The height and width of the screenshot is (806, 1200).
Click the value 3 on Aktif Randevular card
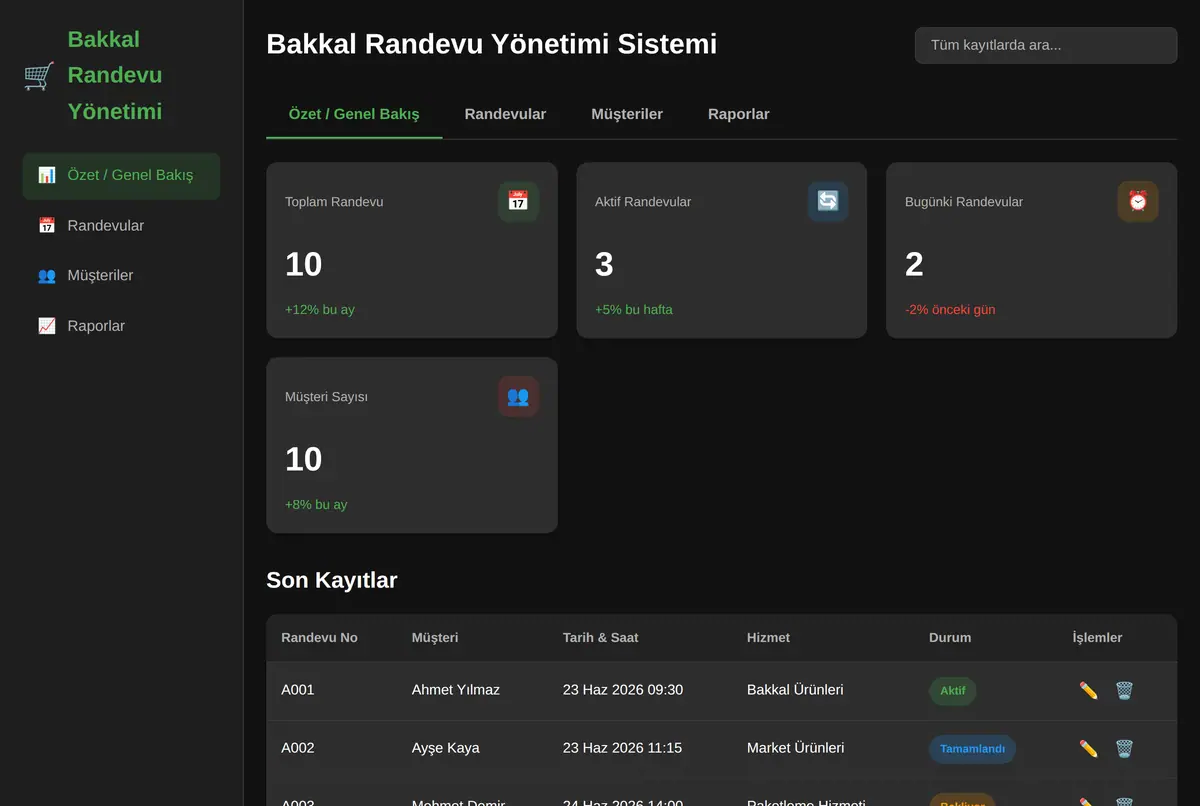(x=604, y=264)
